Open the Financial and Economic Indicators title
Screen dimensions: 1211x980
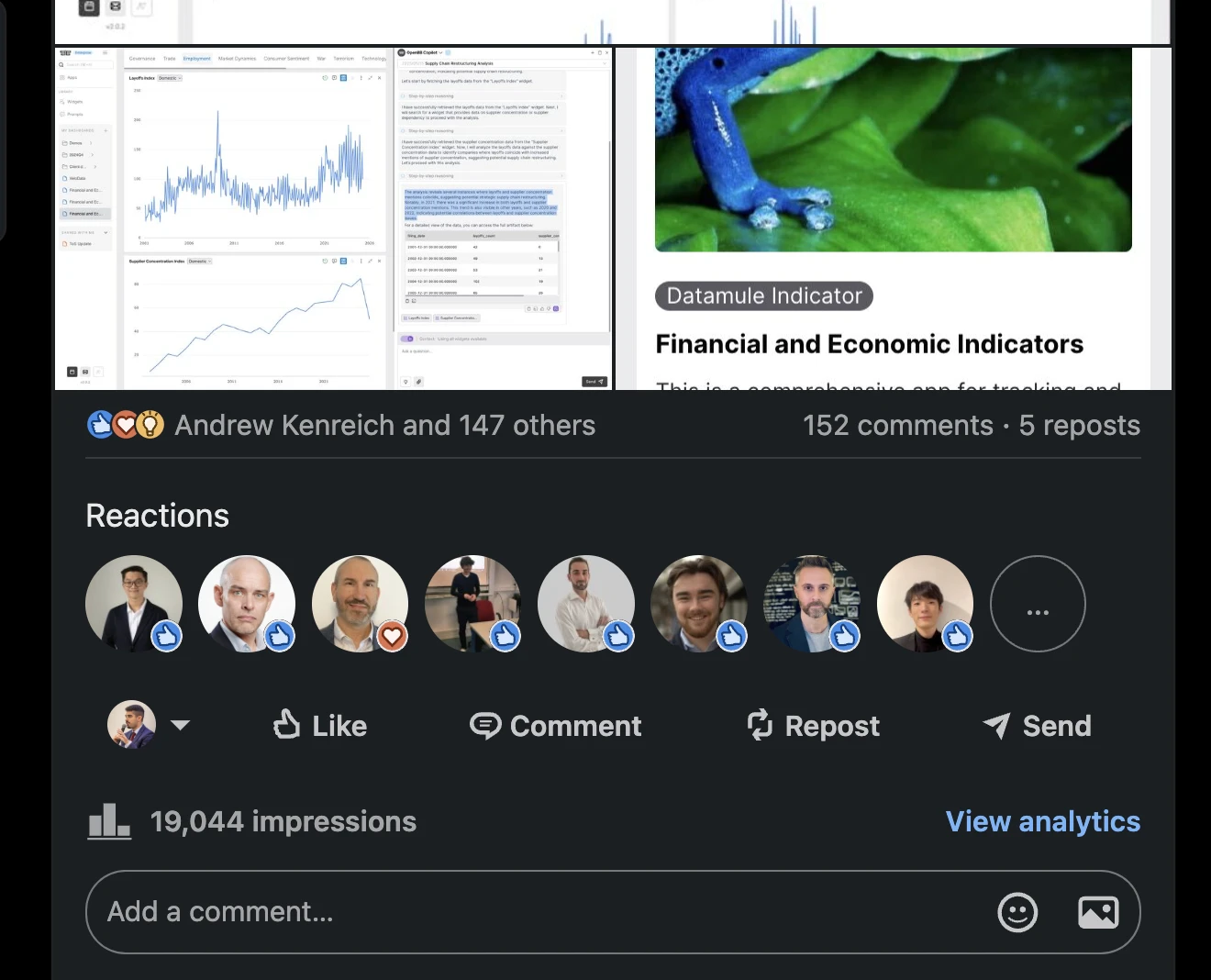pyautogui.click(x=869, y=344)
